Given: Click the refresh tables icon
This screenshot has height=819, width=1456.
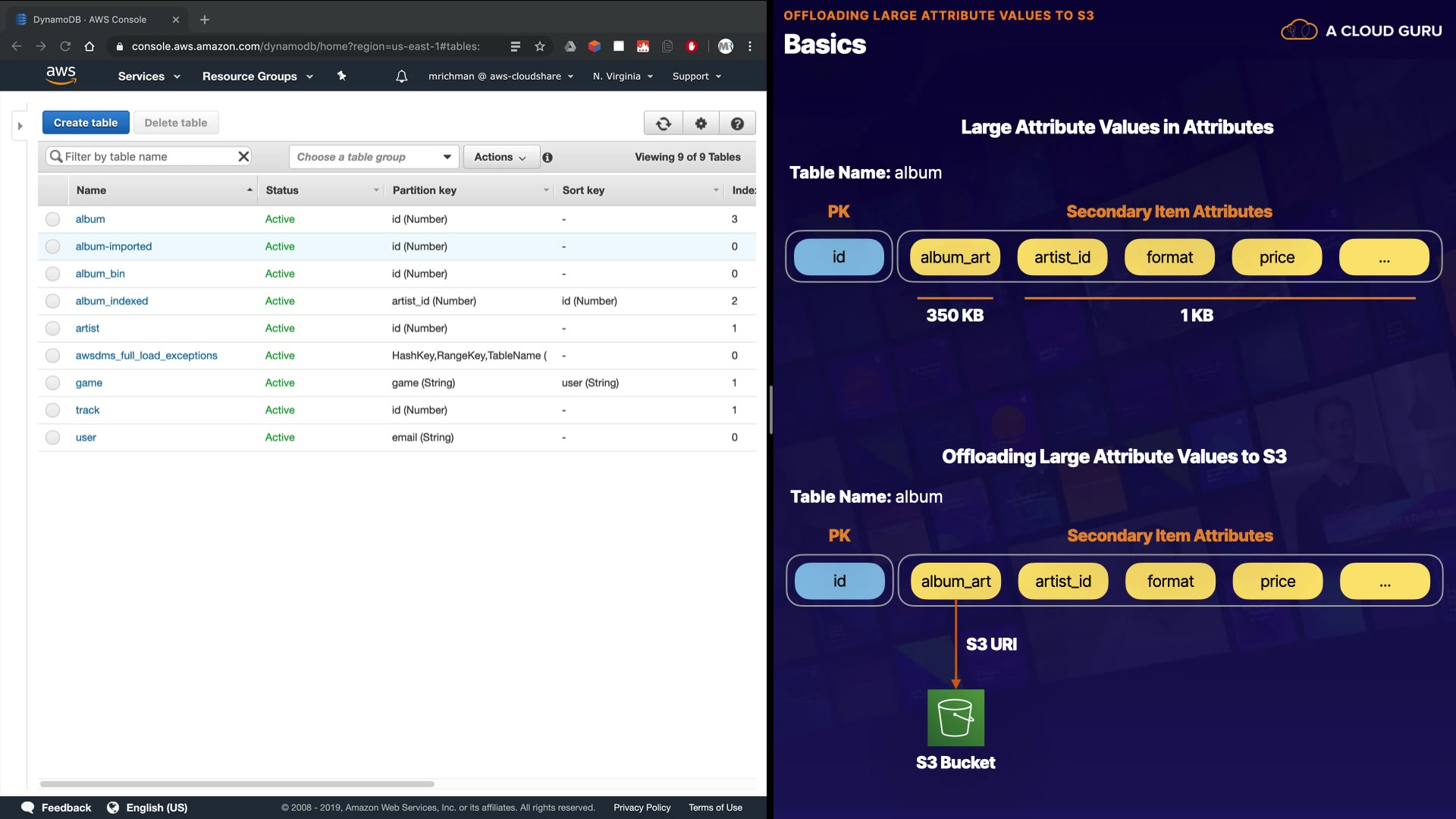Looking at the screenshot, I should (664, 124).
